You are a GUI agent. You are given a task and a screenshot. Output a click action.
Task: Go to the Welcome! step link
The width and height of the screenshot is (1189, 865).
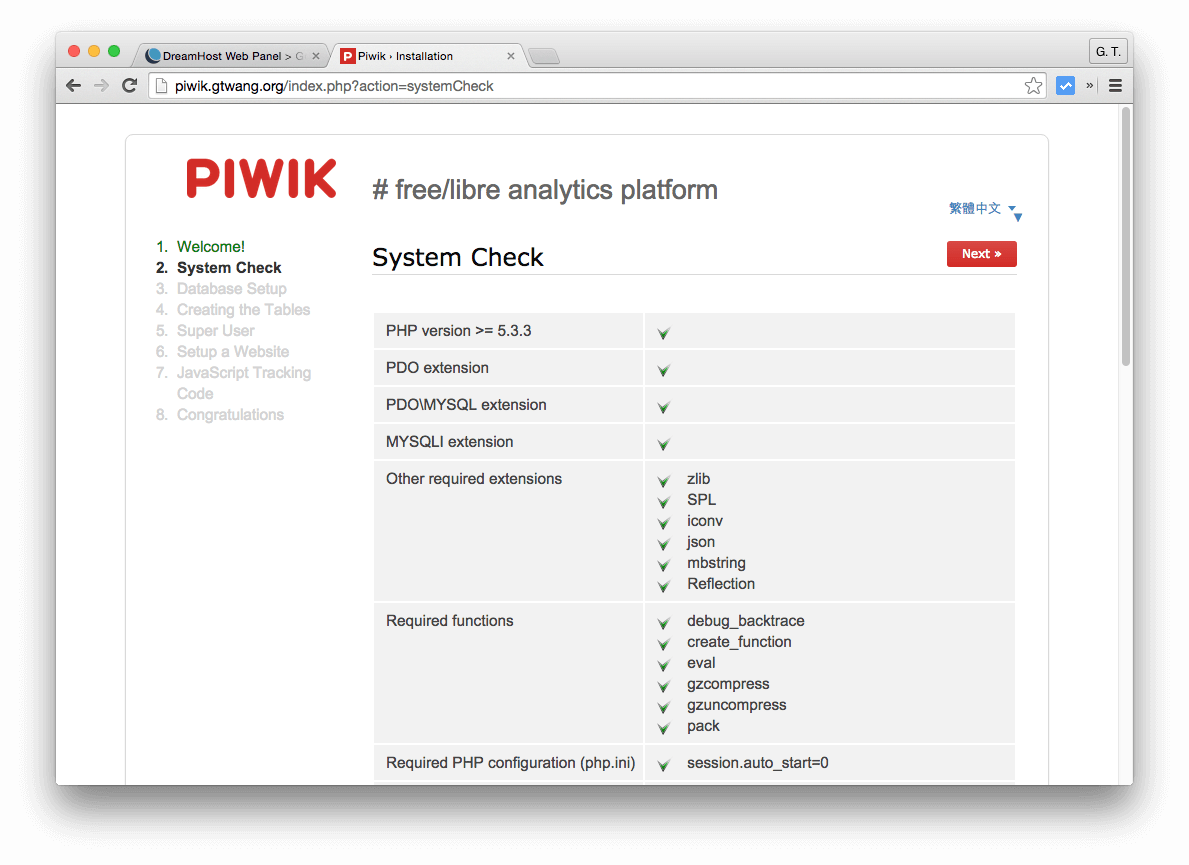coord(210,247)
